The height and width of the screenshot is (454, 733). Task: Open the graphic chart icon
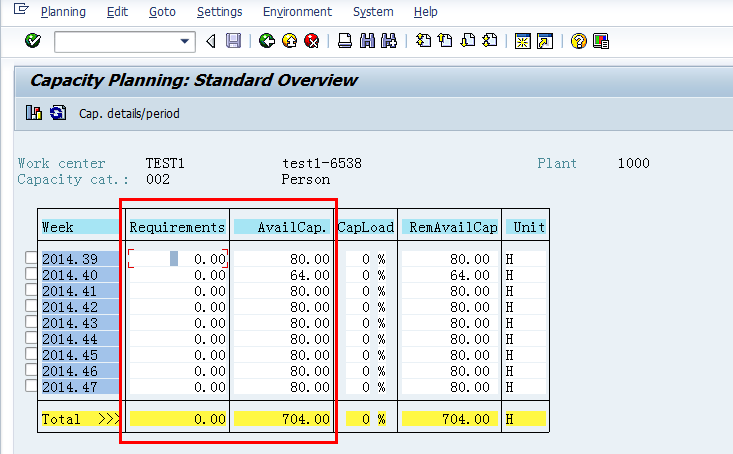click(x=34, y=113)
